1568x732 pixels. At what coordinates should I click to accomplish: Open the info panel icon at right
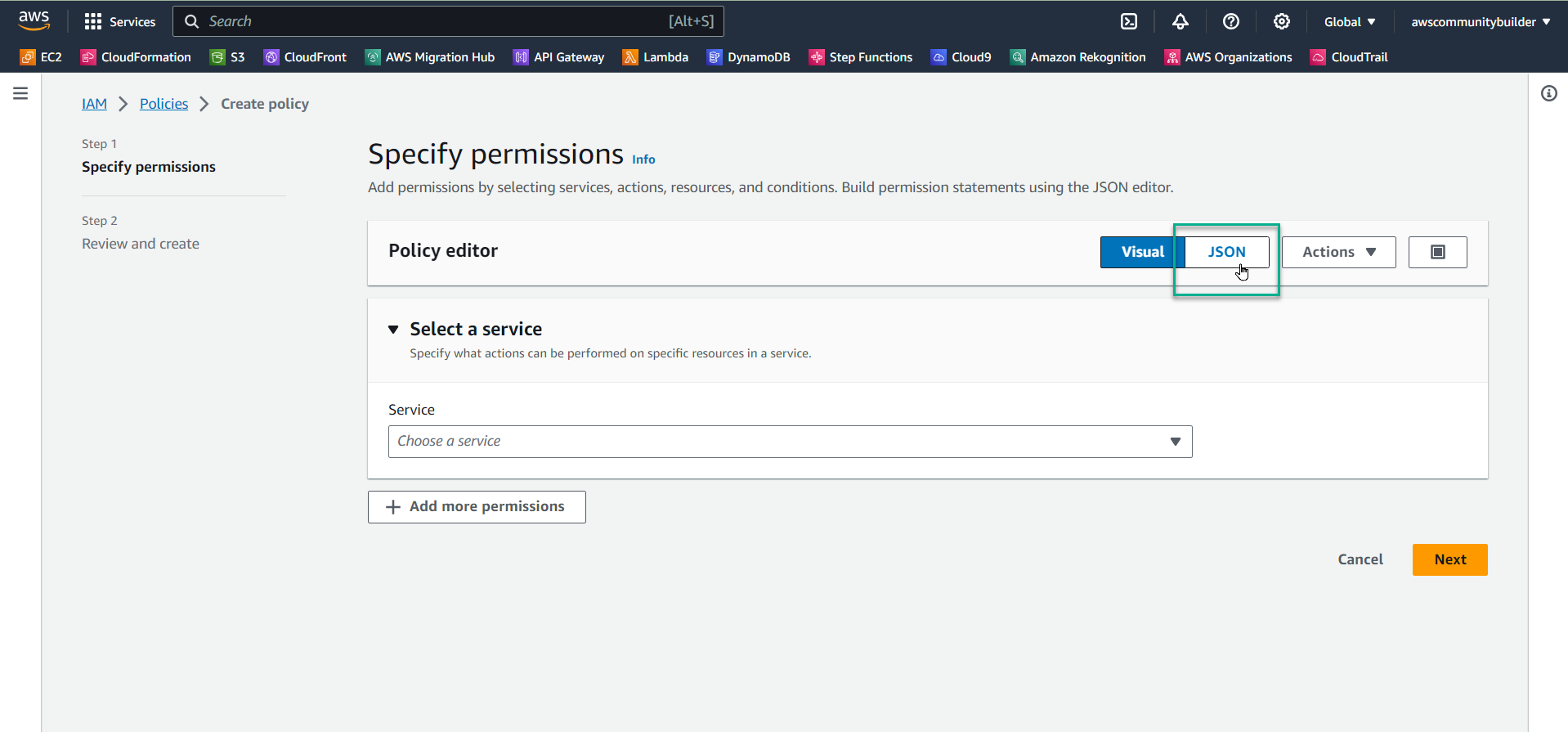1549,93
